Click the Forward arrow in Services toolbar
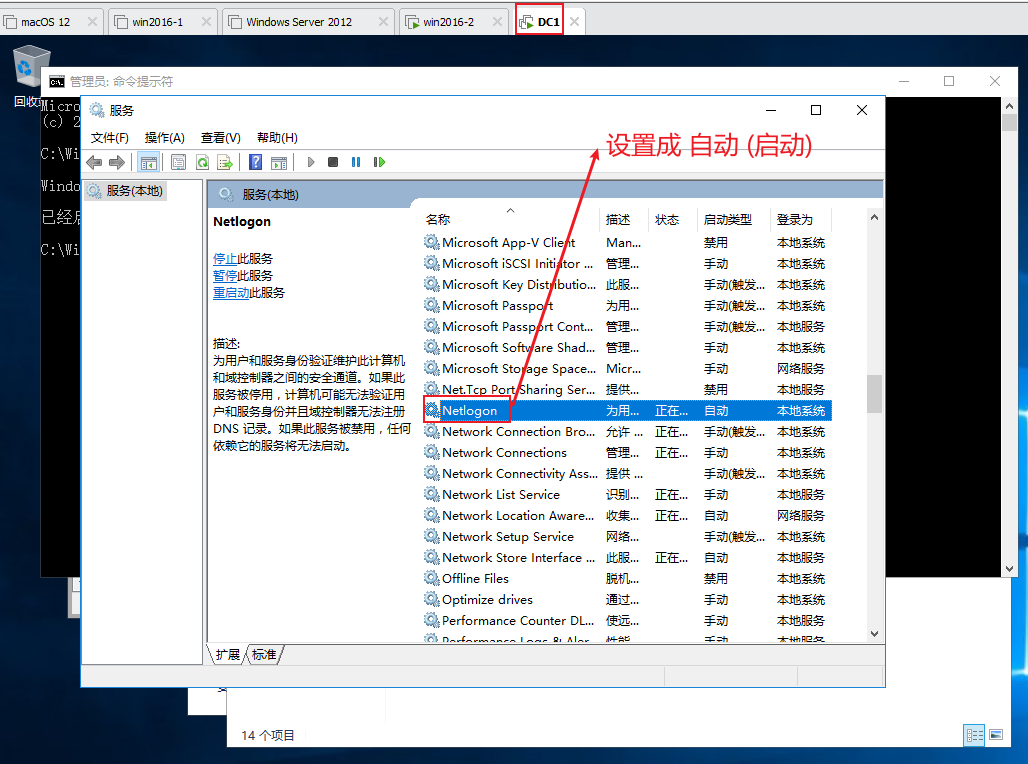1028x764 pixels. click(x=117, y=162)
